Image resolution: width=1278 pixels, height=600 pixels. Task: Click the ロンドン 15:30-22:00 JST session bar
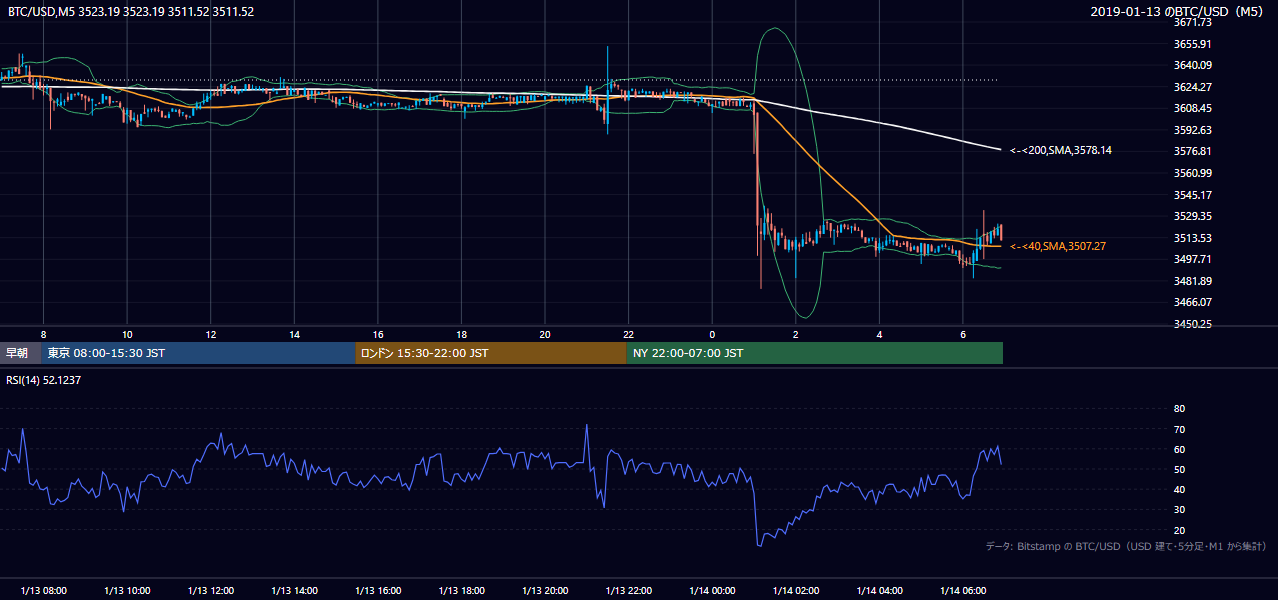(x=490, y=353)
